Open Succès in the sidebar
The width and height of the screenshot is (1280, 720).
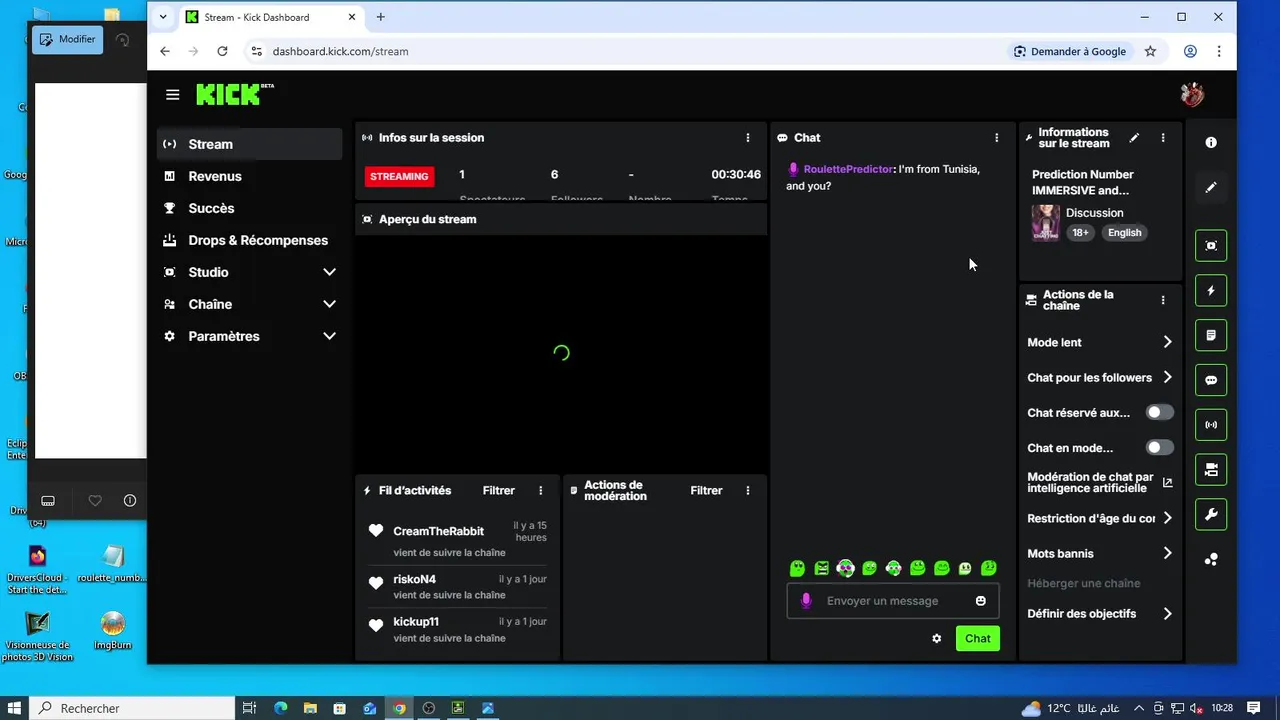pos(249,208)
